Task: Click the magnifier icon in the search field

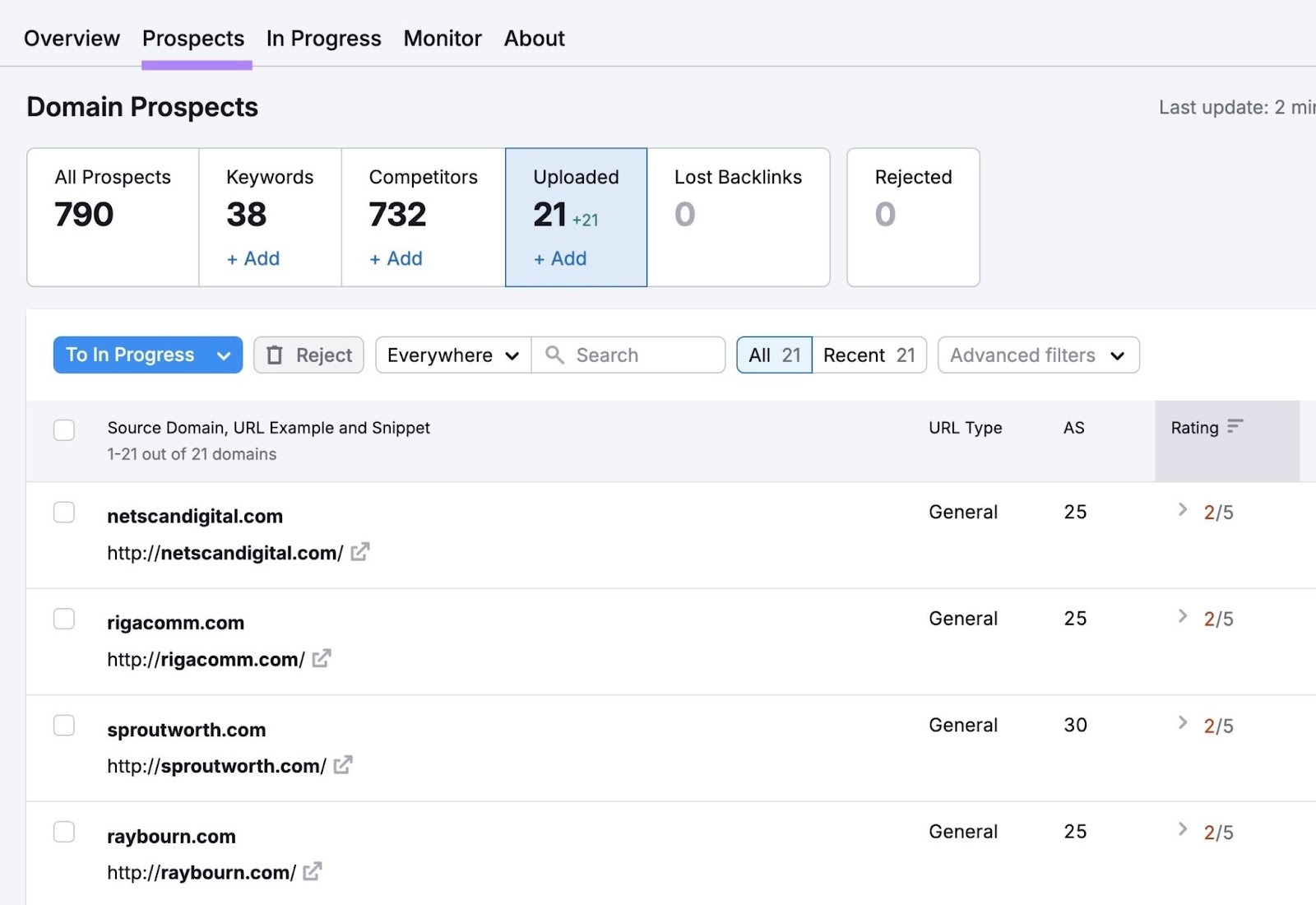Action: point(555,355)
